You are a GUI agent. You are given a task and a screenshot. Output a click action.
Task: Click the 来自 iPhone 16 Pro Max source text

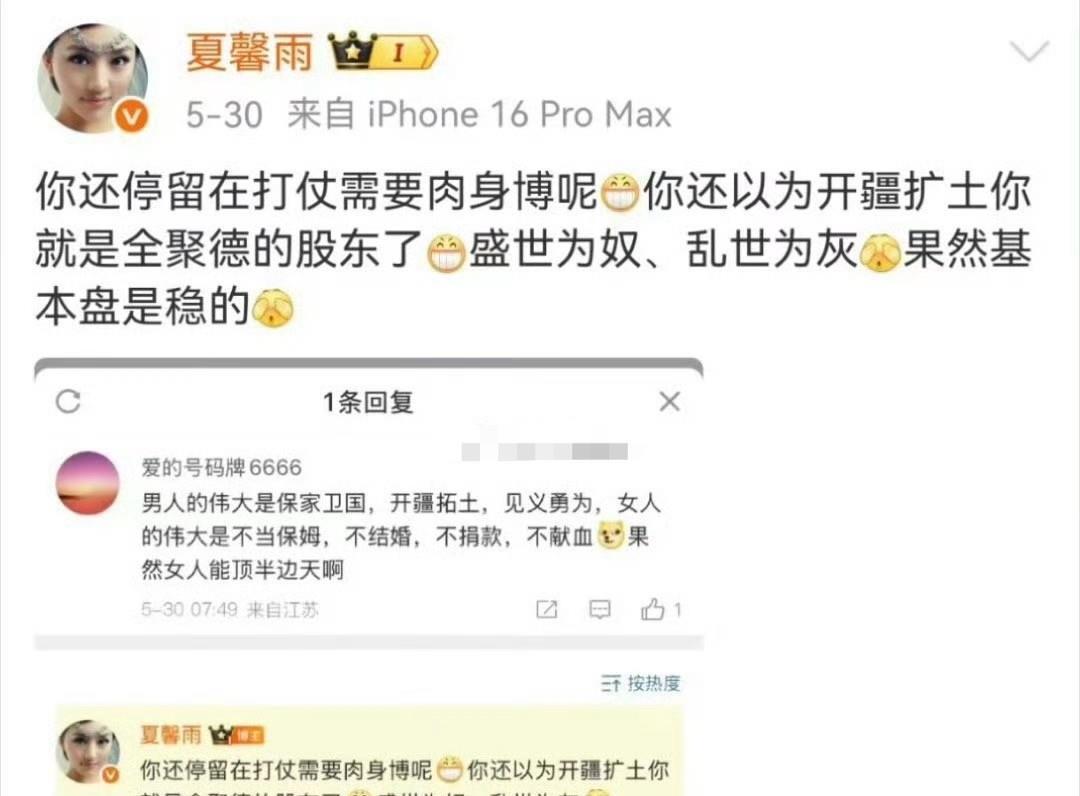pos(479,114)
